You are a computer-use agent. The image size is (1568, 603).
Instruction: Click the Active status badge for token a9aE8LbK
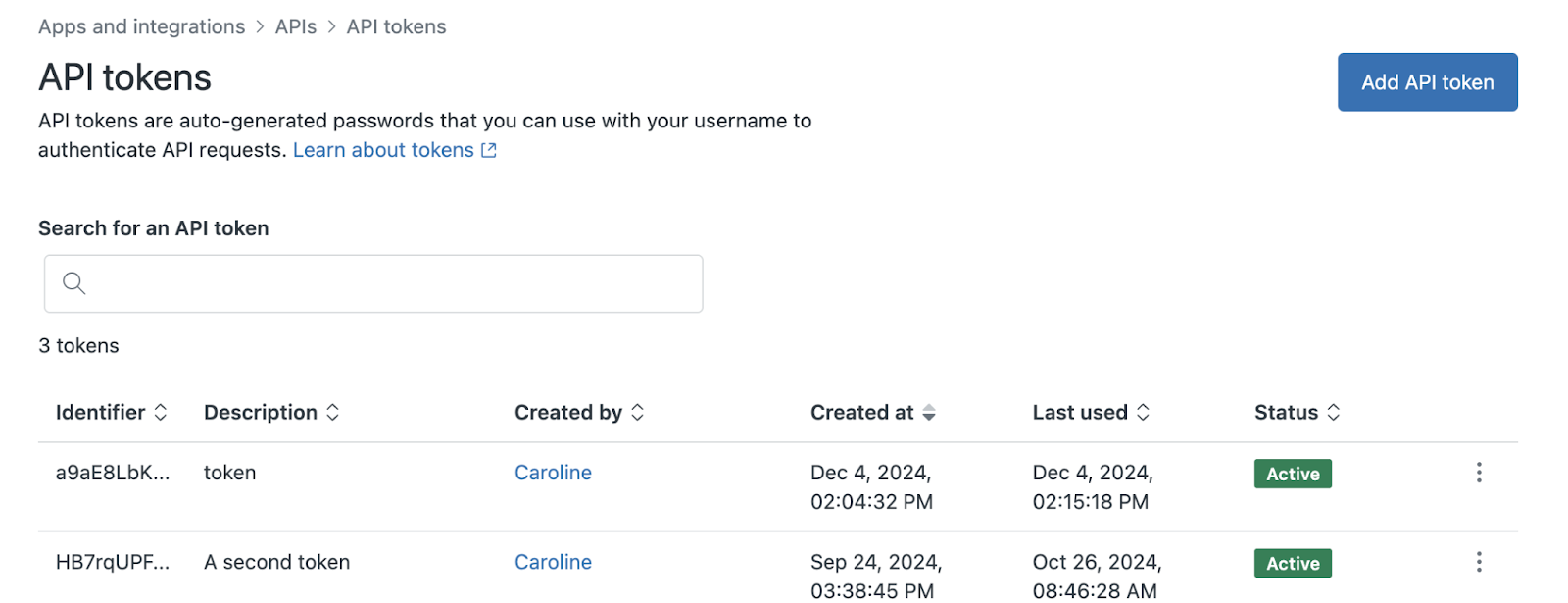(1293, 474)
